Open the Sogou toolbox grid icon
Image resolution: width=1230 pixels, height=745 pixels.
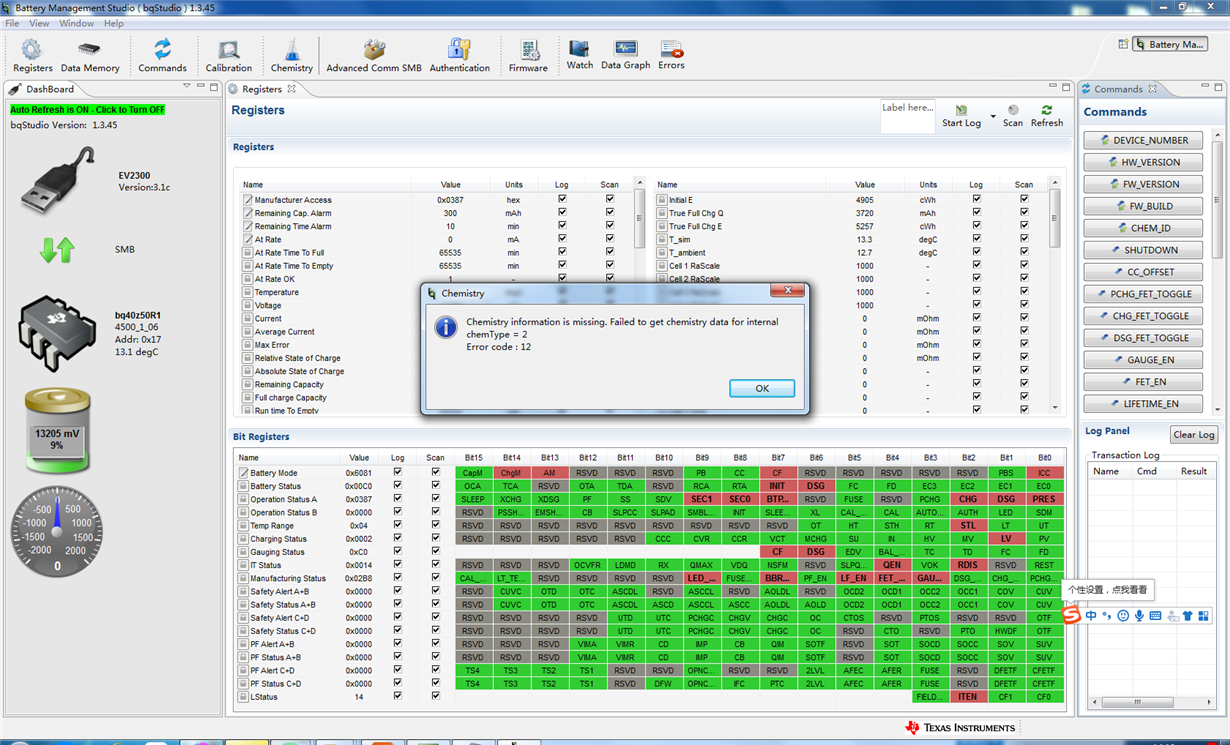[x=1203, y=616]
